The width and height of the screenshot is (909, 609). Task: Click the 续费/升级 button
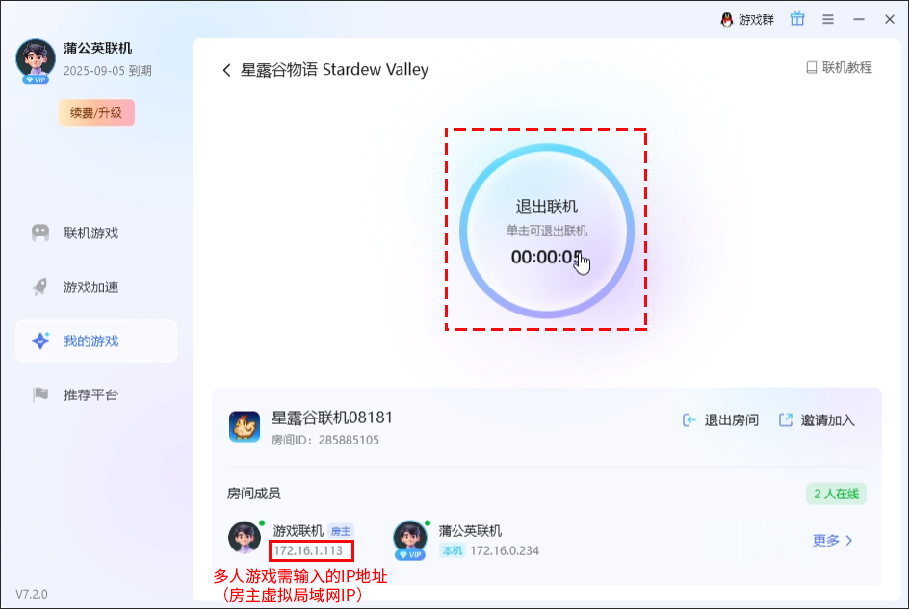point(96,112)
